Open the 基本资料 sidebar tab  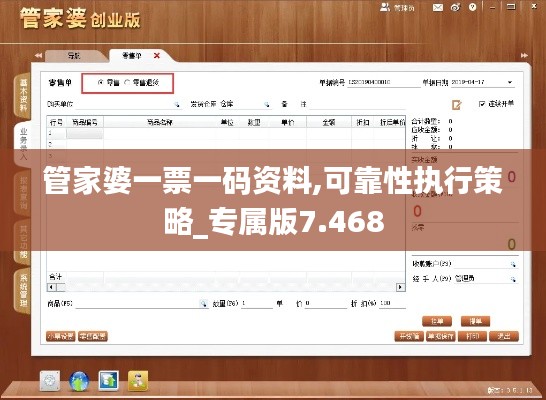[x=23, y=95]
